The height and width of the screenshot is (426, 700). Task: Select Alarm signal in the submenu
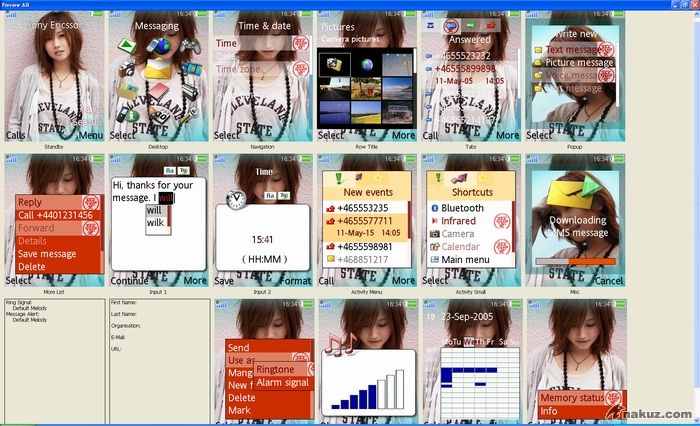coord(283,383)
